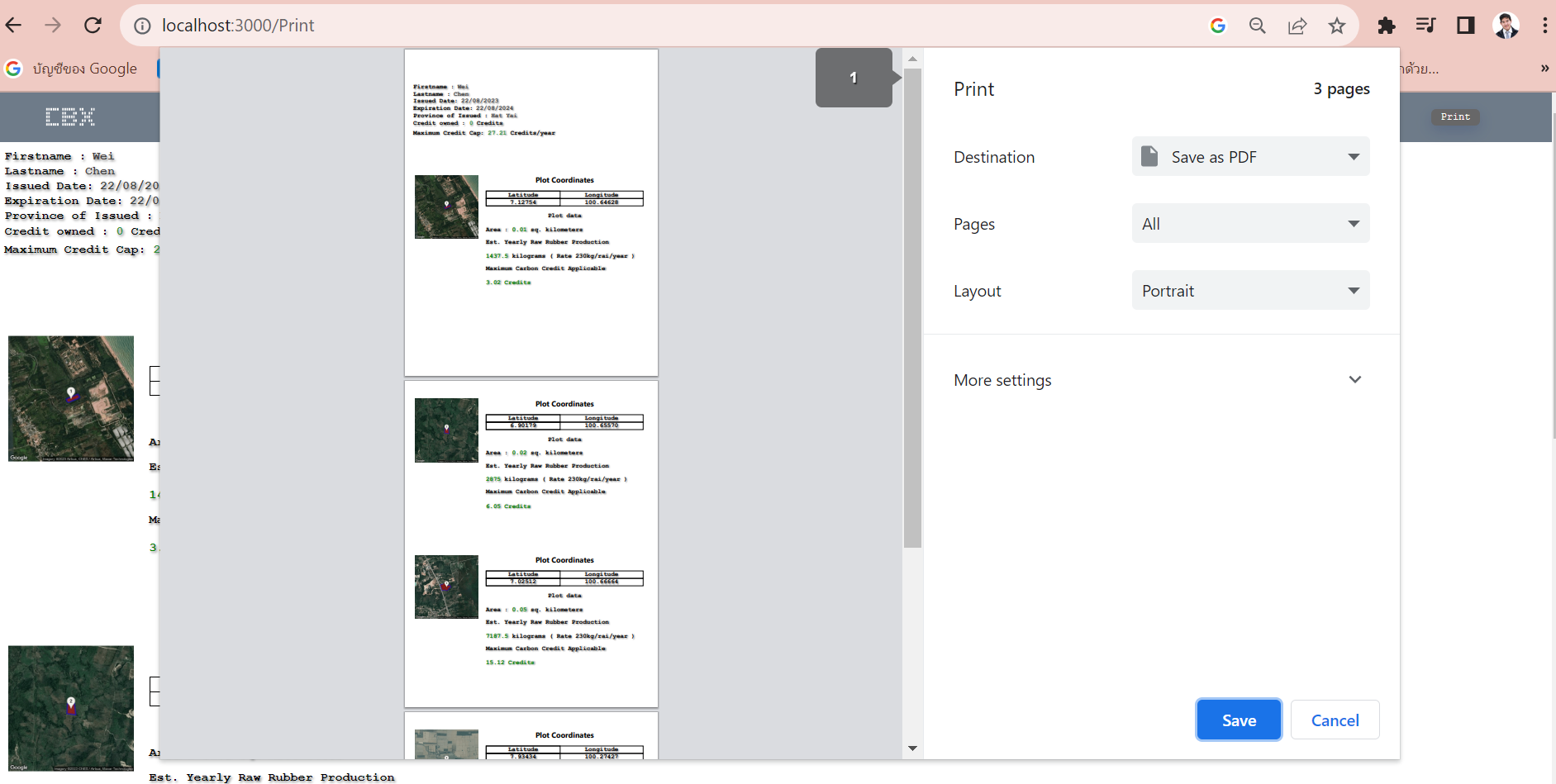Open the Extensions puzzle menu
Viewport: 1556px width, 784px height.
click(1387, 26)
